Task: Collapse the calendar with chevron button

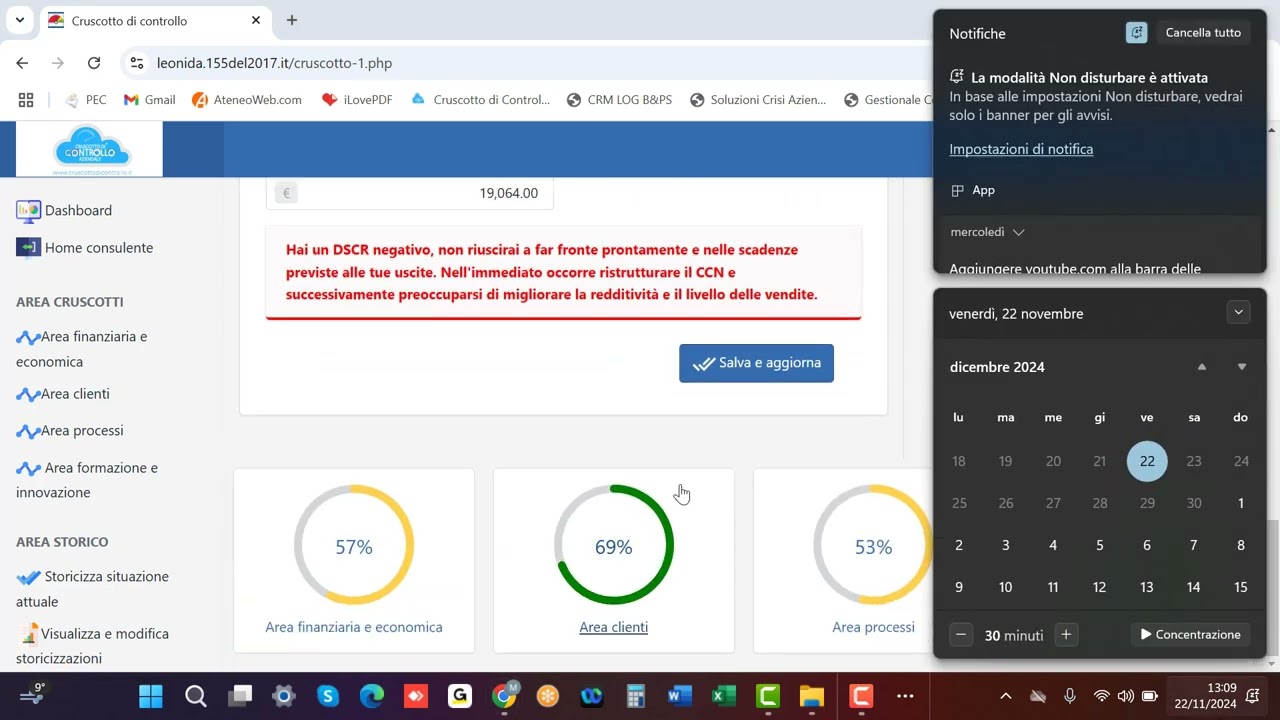Action: point(1238,313)
